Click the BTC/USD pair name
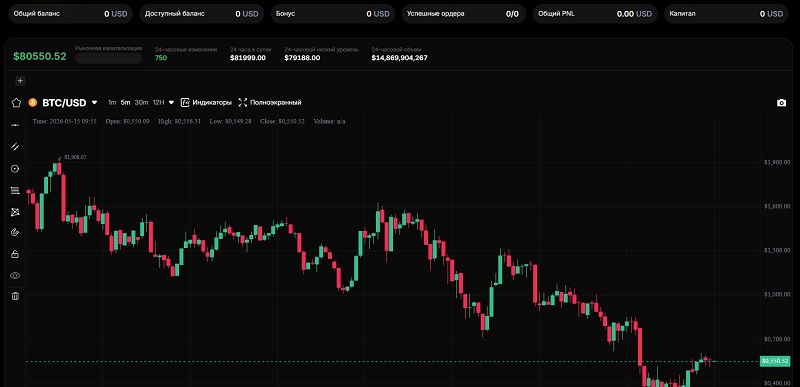This screenshot has width=800, height=387. pyautogui.click(x=64, y=102)
